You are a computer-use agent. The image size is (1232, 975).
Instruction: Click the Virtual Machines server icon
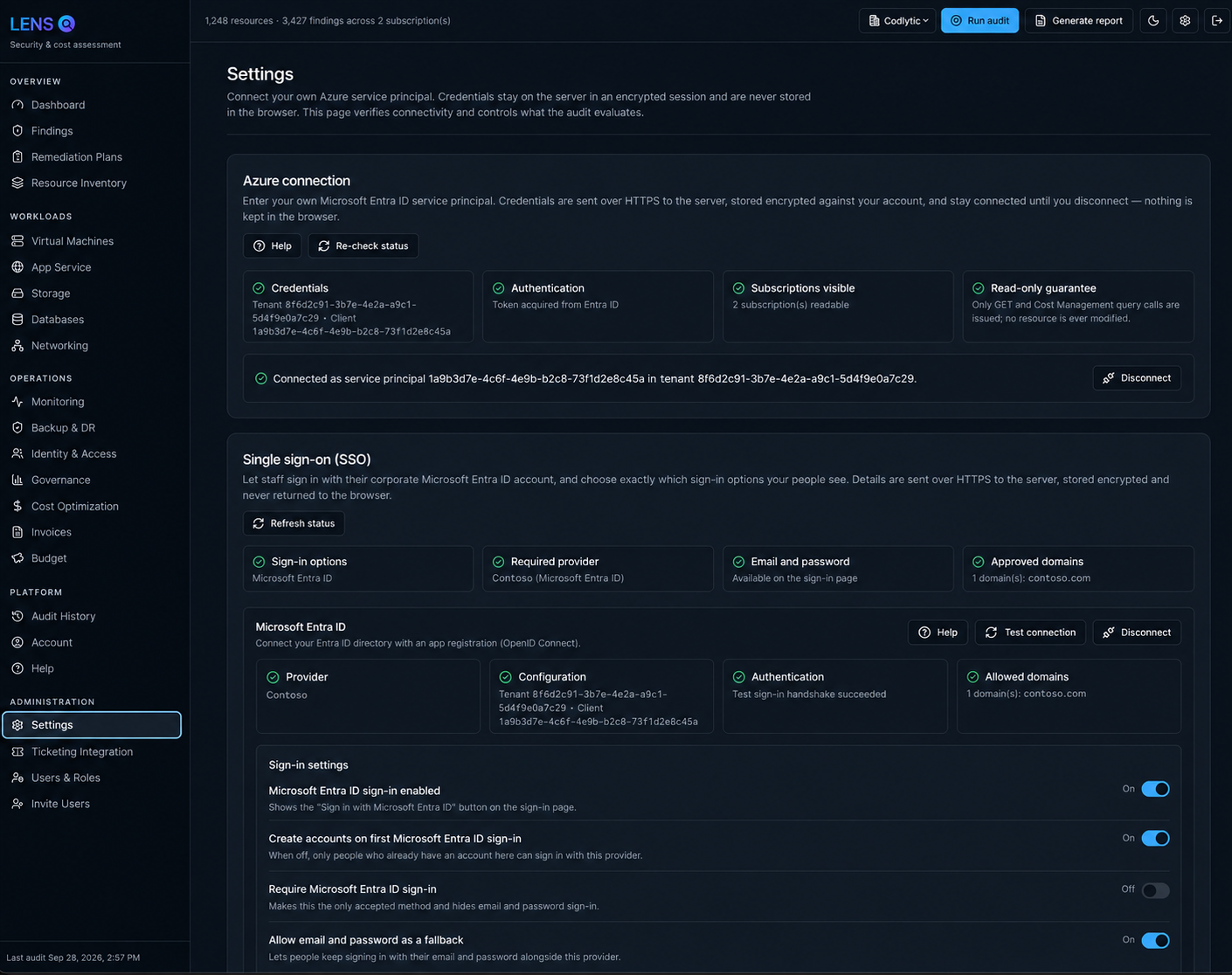point(17,241)
